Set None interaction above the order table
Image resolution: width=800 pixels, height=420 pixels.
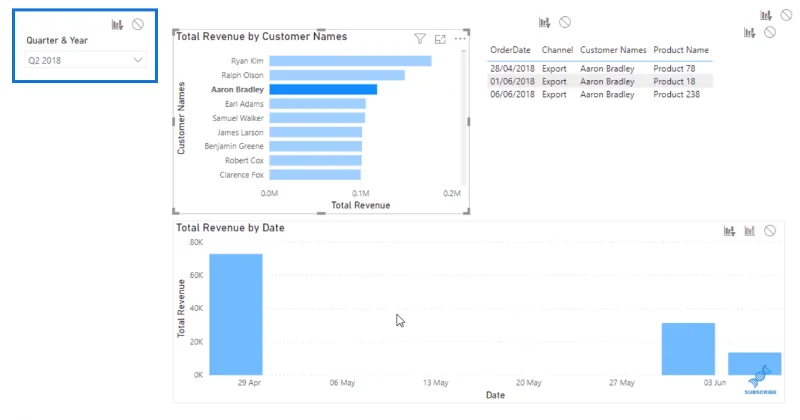[x=565, y=22]
